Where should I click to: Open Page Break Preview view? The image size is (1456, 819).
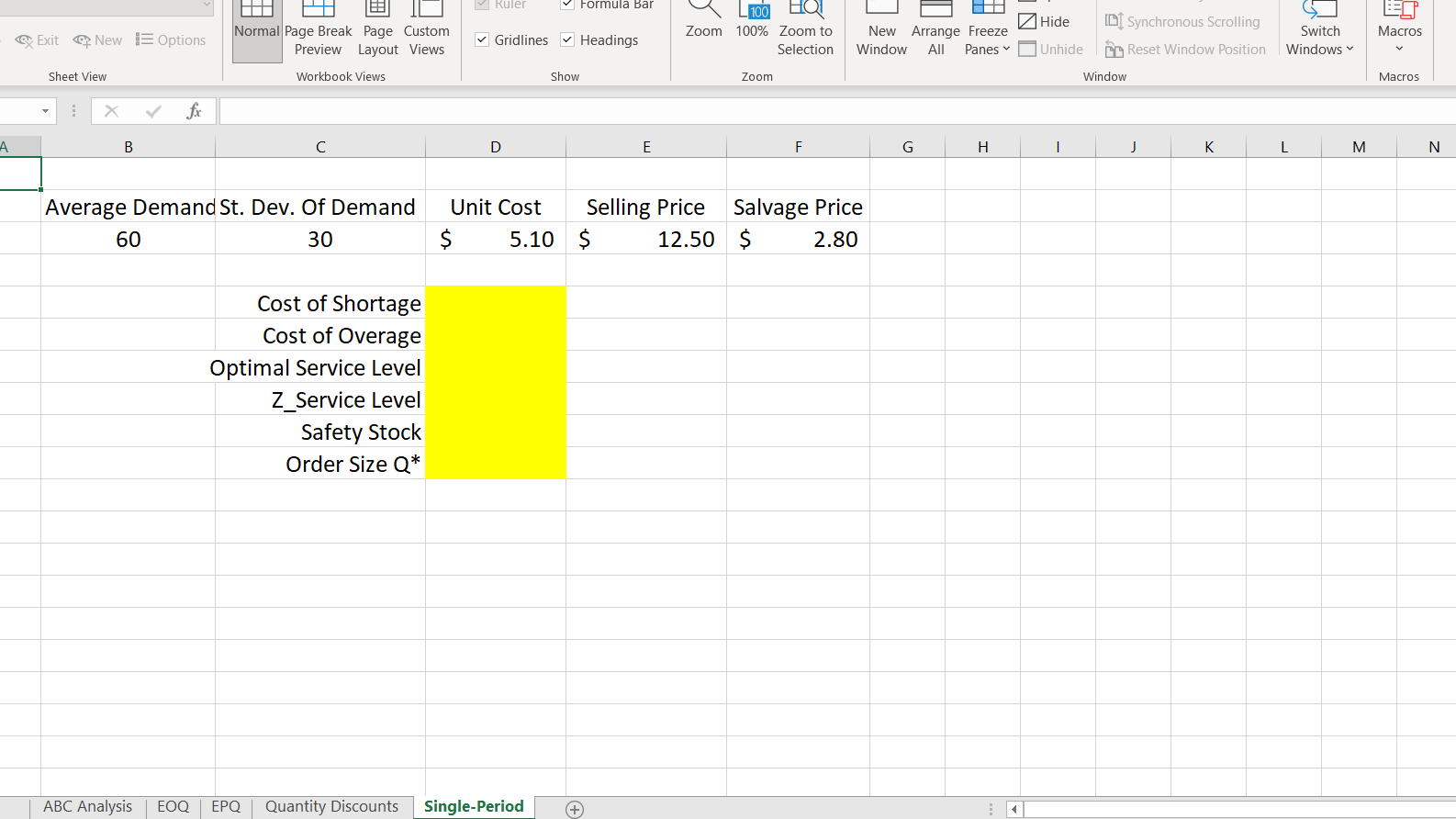[318, 29]
